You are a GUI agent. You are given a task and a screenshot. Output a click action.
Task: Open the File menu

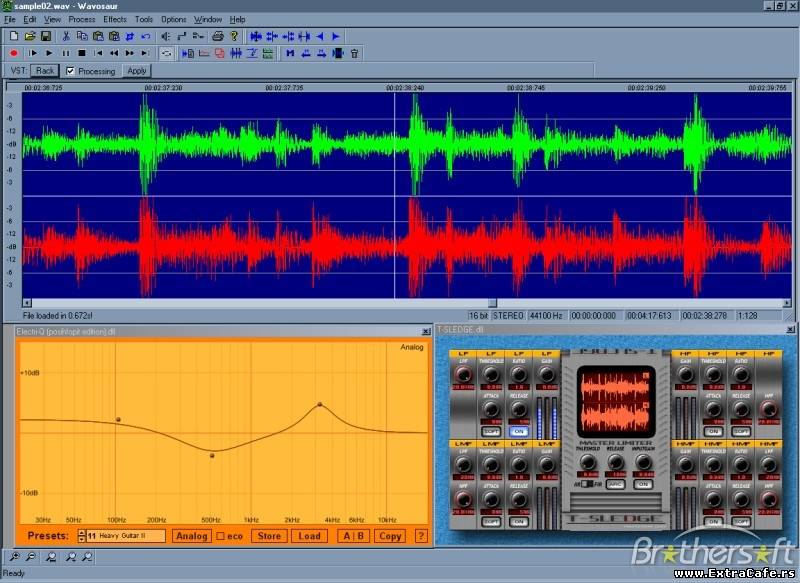tap(10, 19)
